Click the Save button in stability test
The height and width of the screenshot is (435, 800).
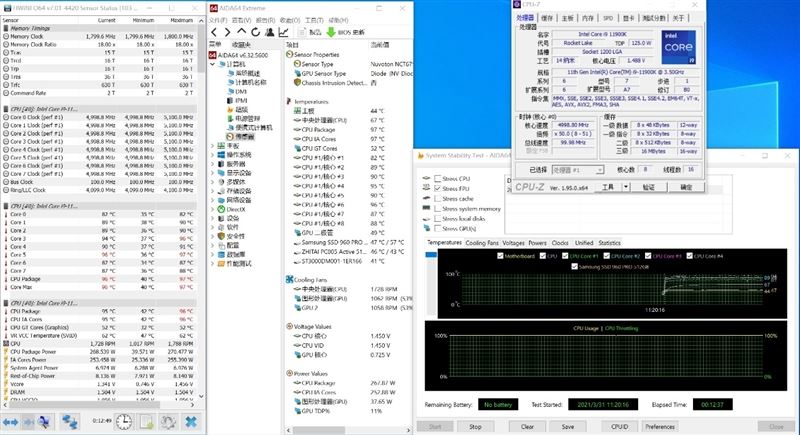tap(568, 426)
